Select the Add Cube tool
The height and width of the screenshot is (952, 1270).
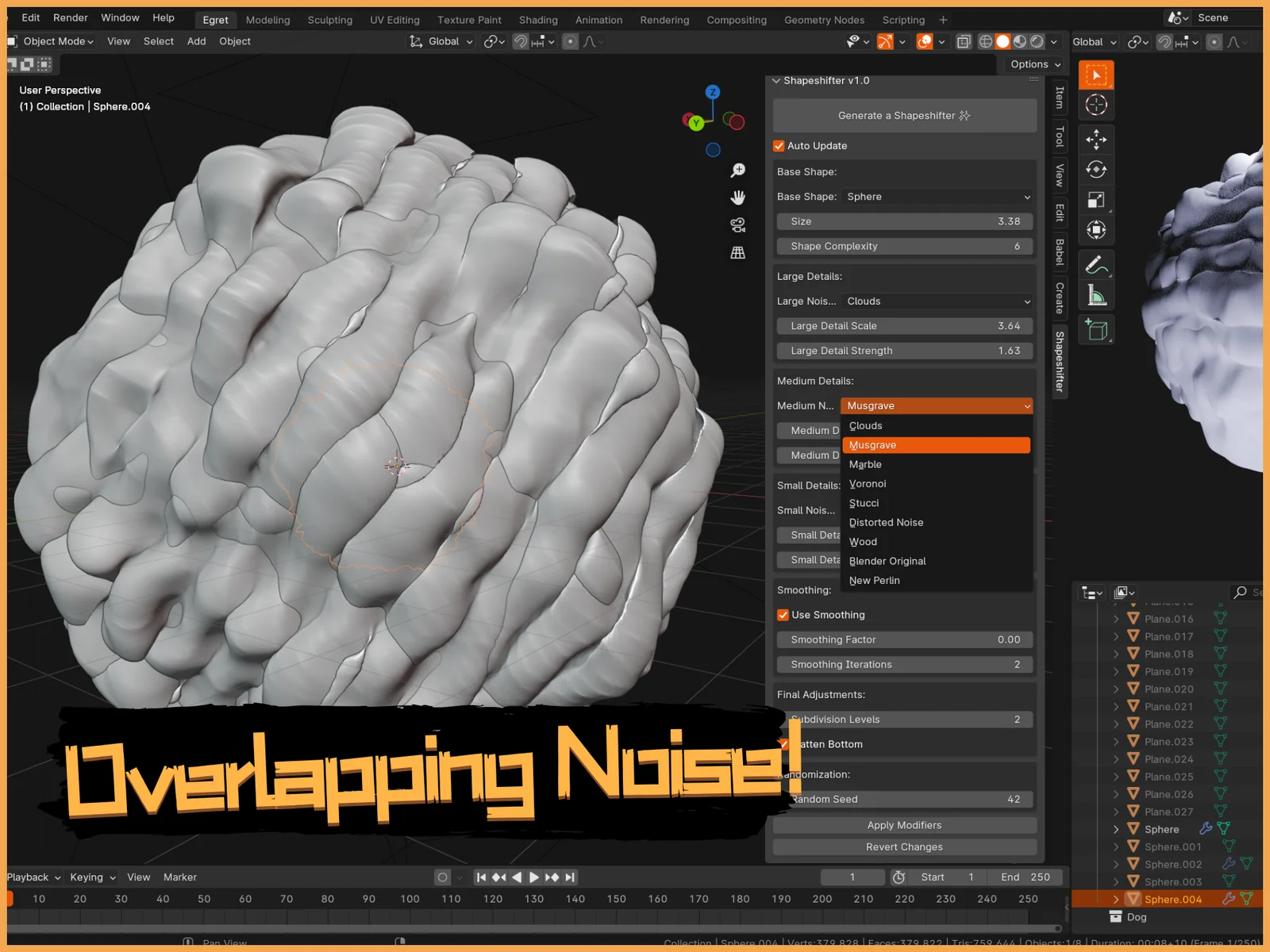coord(1096,329)
